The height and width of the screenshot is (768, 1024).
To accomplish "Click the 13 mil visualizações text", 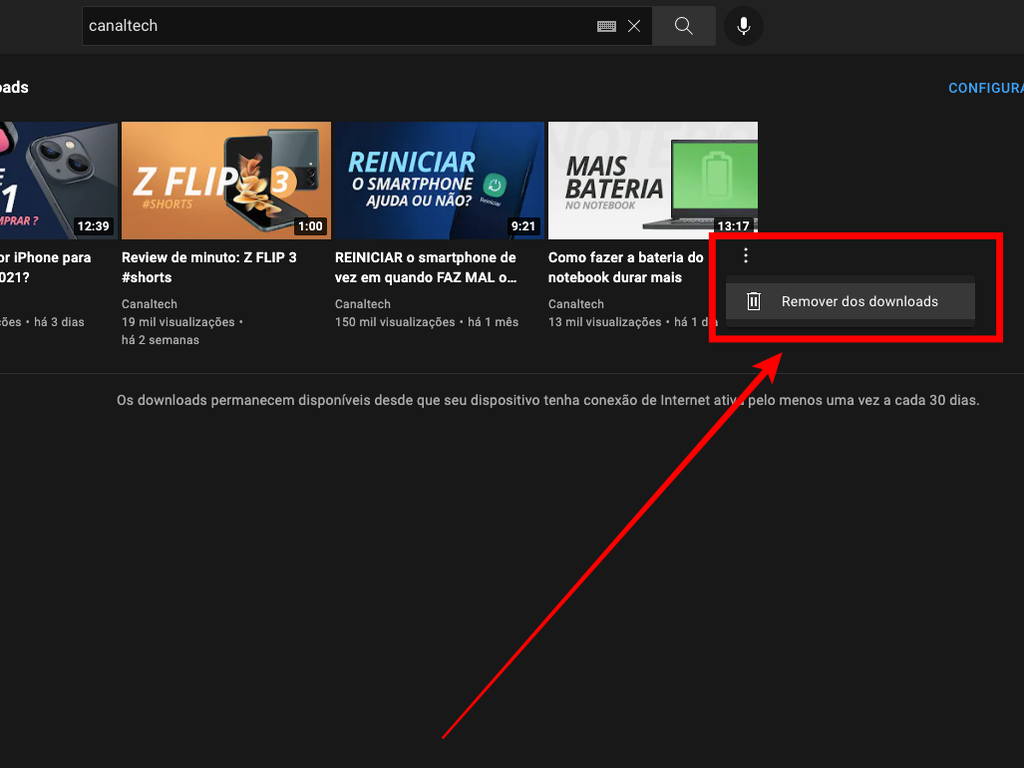I will point(605,322).
